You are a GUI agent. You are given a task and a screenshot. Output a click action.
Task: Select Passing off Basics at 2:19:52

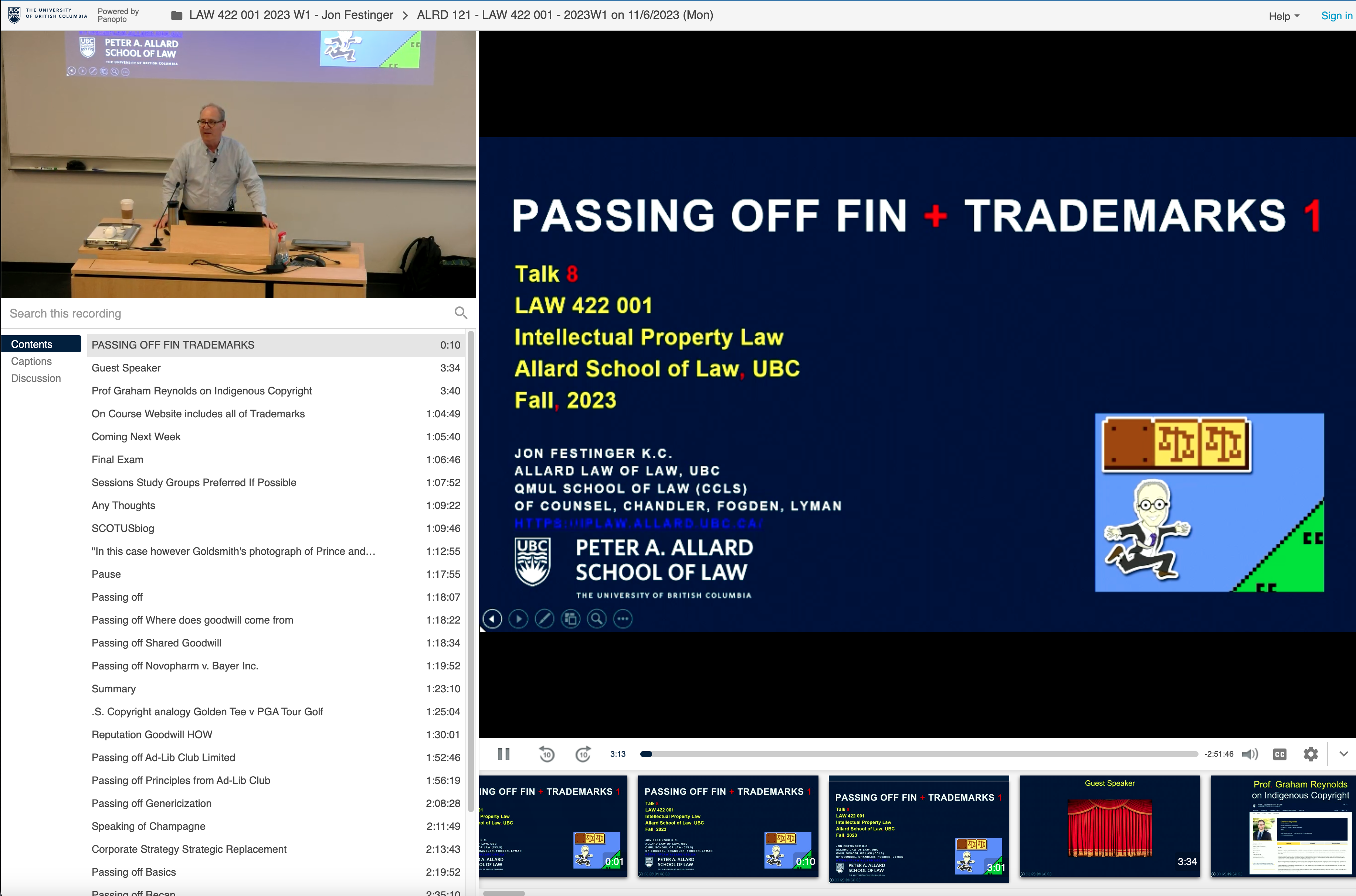(x=276, y=872)
